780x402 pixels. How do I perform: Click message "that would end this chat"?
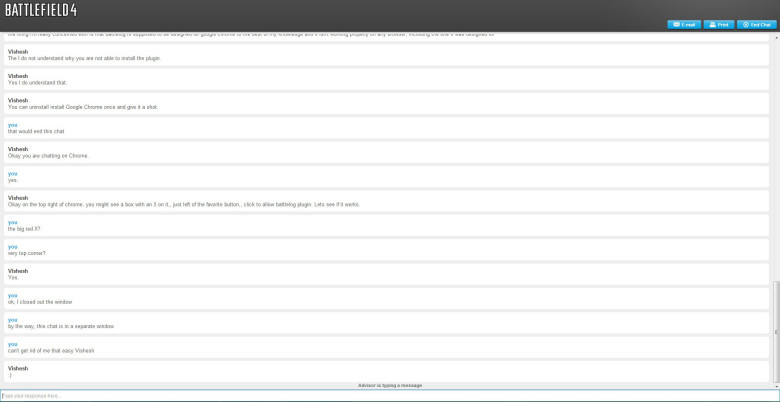tap(387, 128)
